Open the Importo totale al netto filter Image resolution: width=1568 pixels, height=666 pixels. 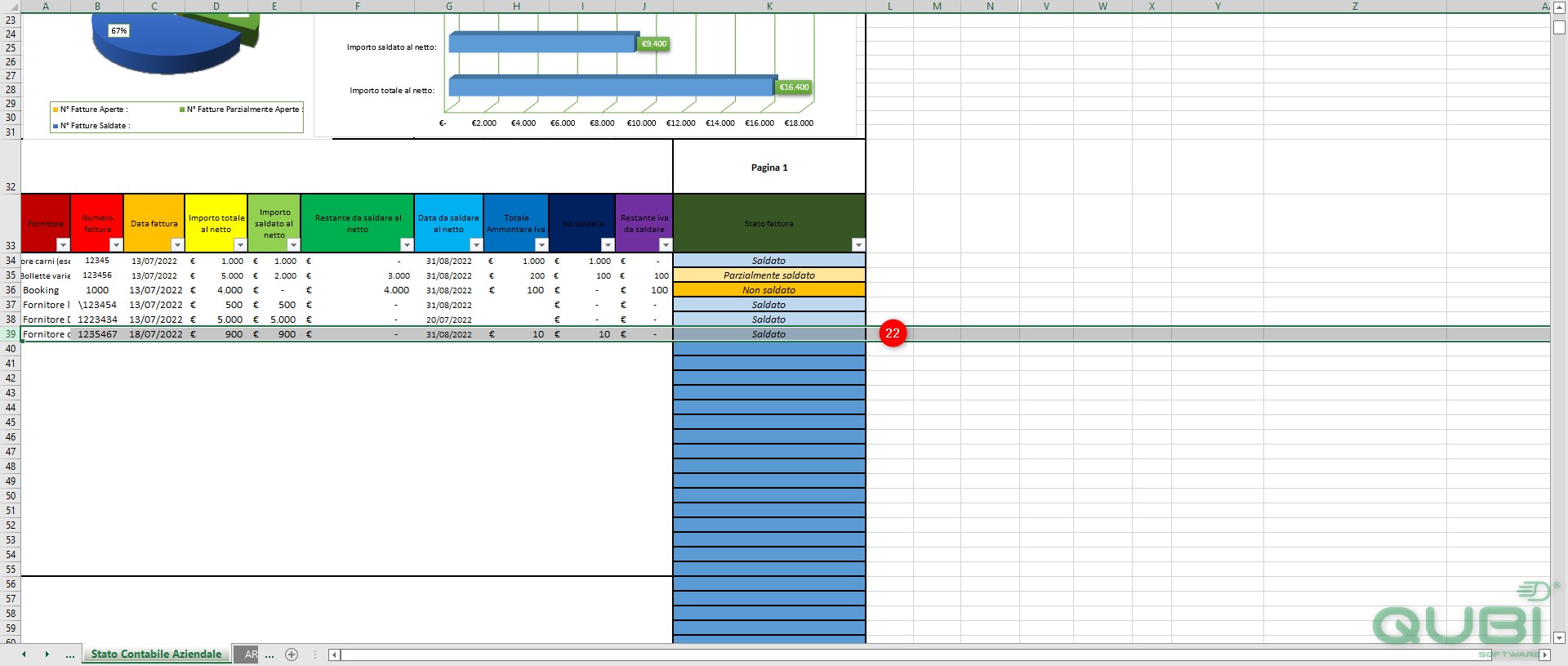[240, 245]
